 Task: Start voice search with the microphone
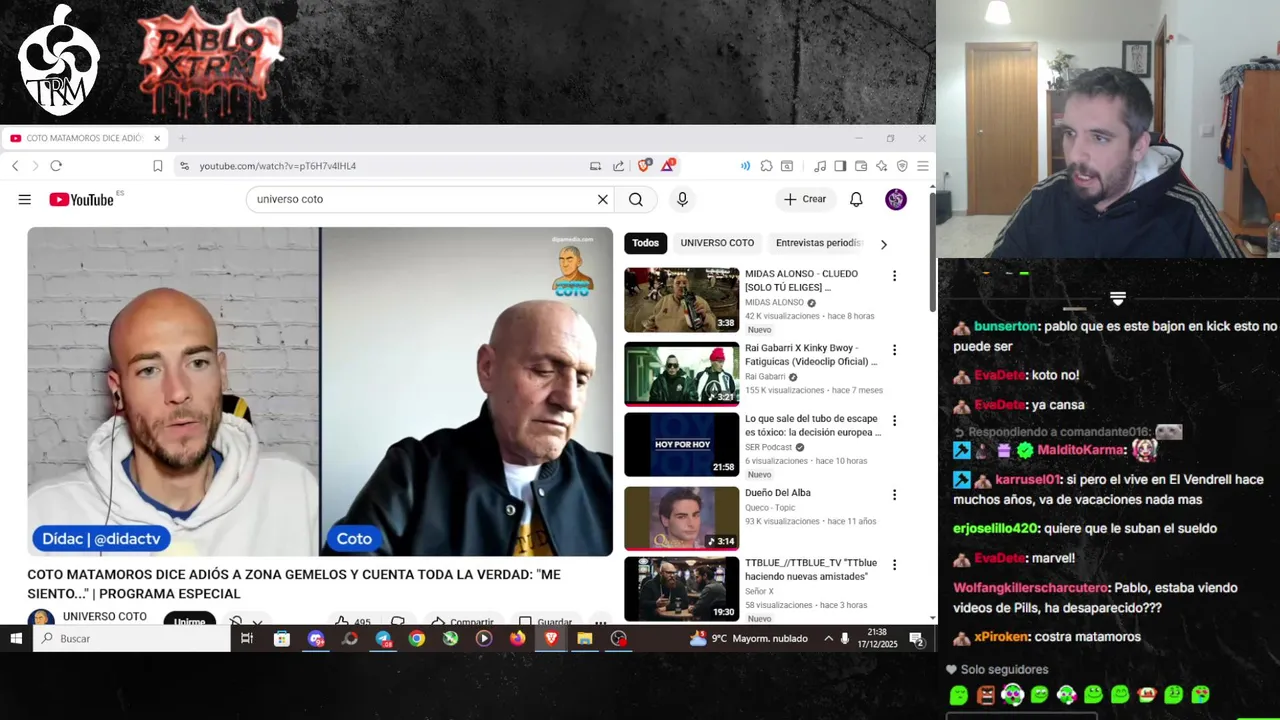682,199
